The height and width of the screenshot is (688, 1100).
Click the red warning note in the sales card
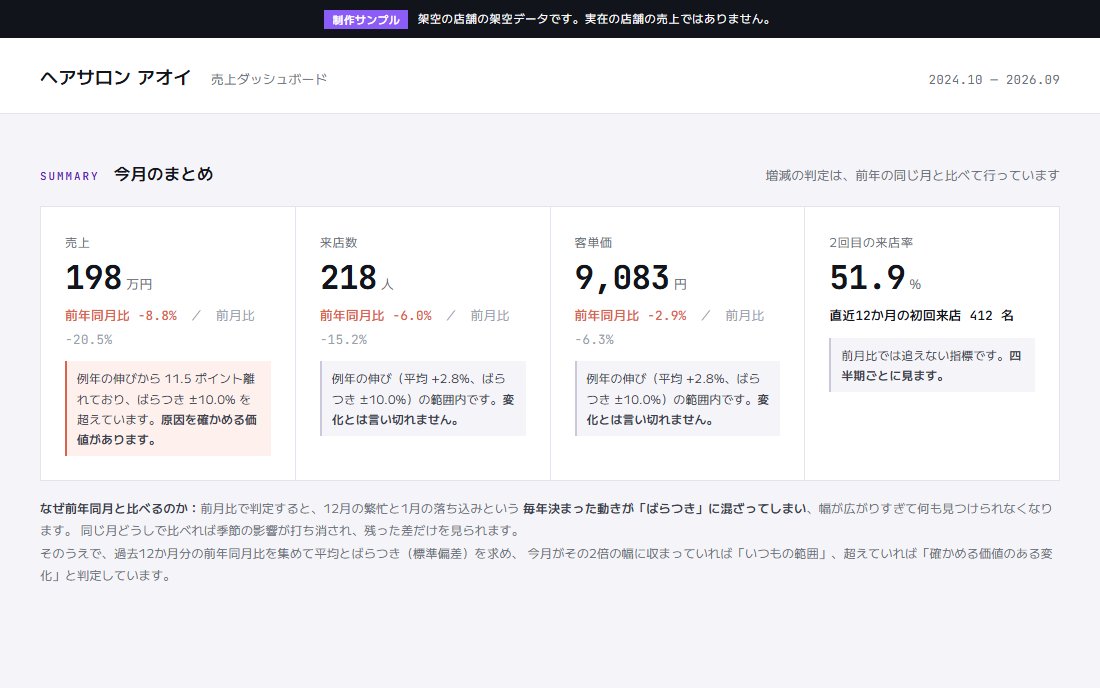coord(168,409)
